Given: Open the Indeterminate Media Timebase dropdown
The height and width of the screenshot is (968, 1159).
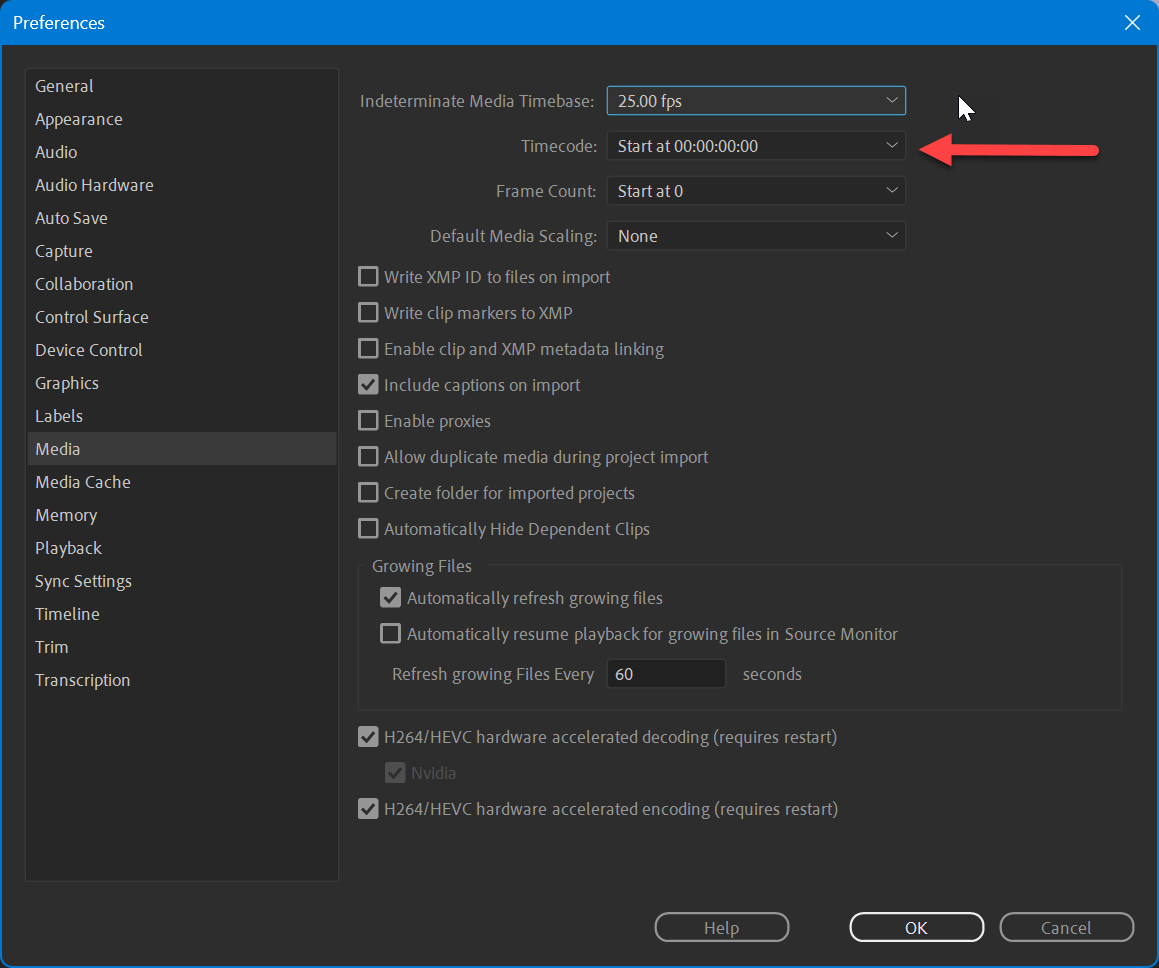Looking at the screenshot, I should 755,100.
